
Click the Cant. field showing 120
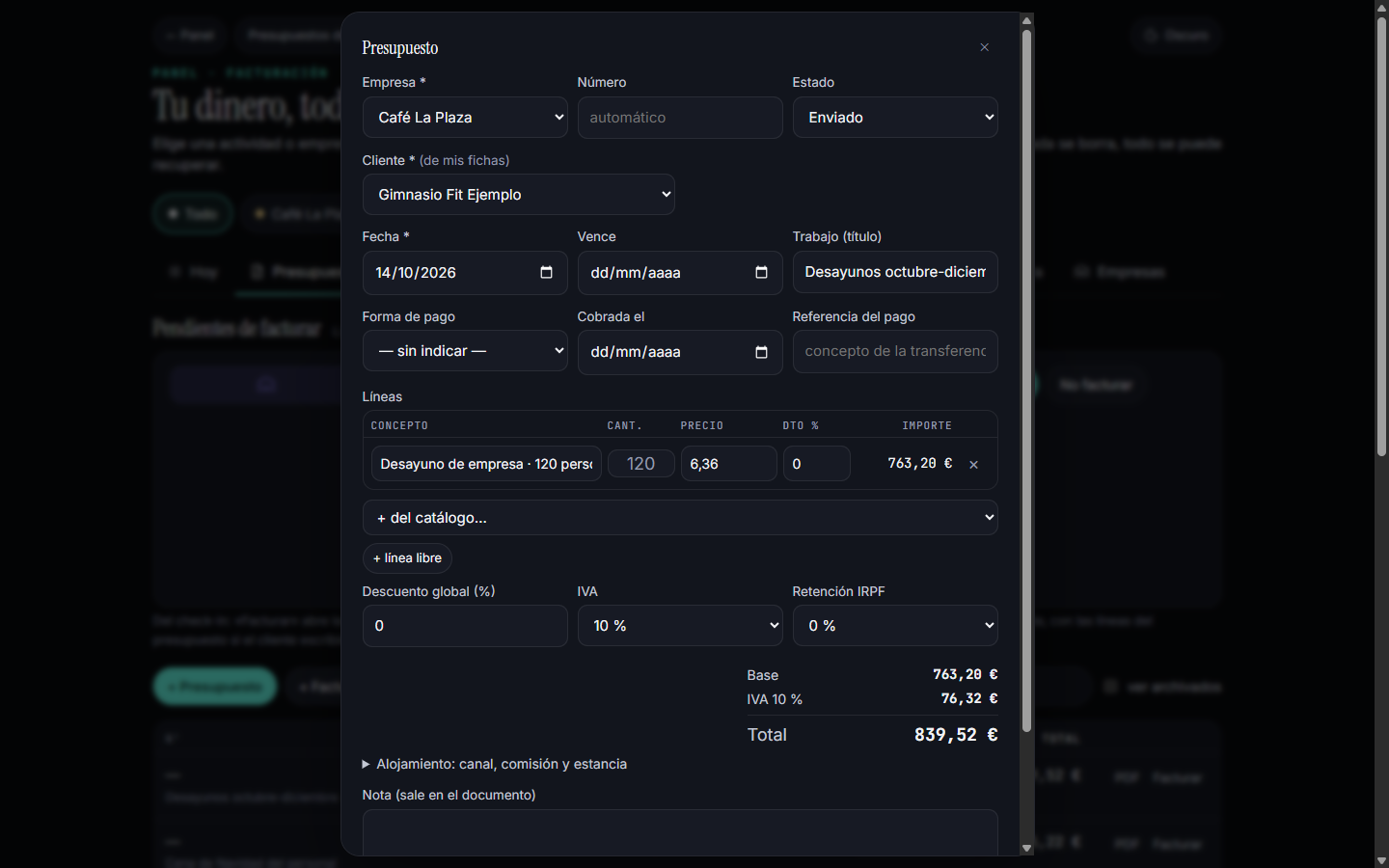[x=641, y=464]
